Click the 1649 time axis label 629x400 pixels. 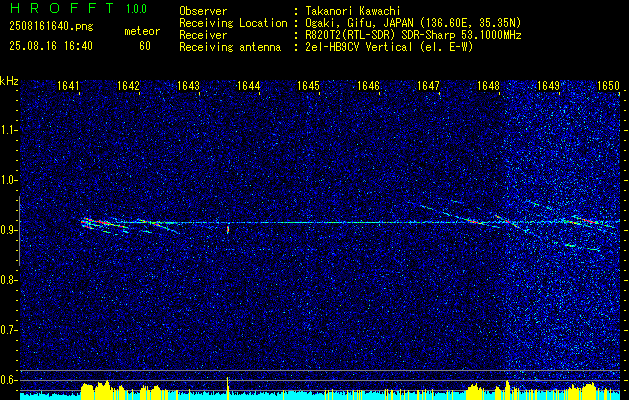coord(548,86)
